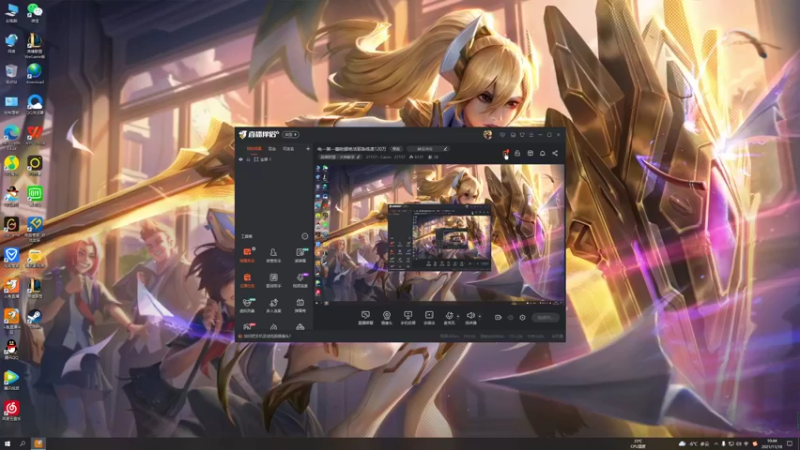Open the Microsoft Edge desktop shortcut
The width and height of the screenshot is (800, 450).
click(x=11, y=136)
